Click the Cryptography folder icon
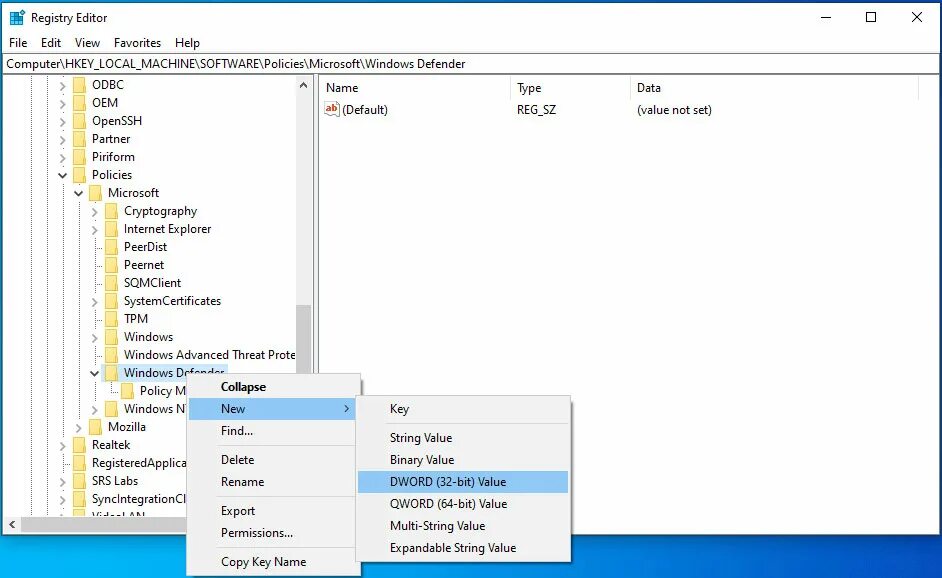 [x=111, y=211]
